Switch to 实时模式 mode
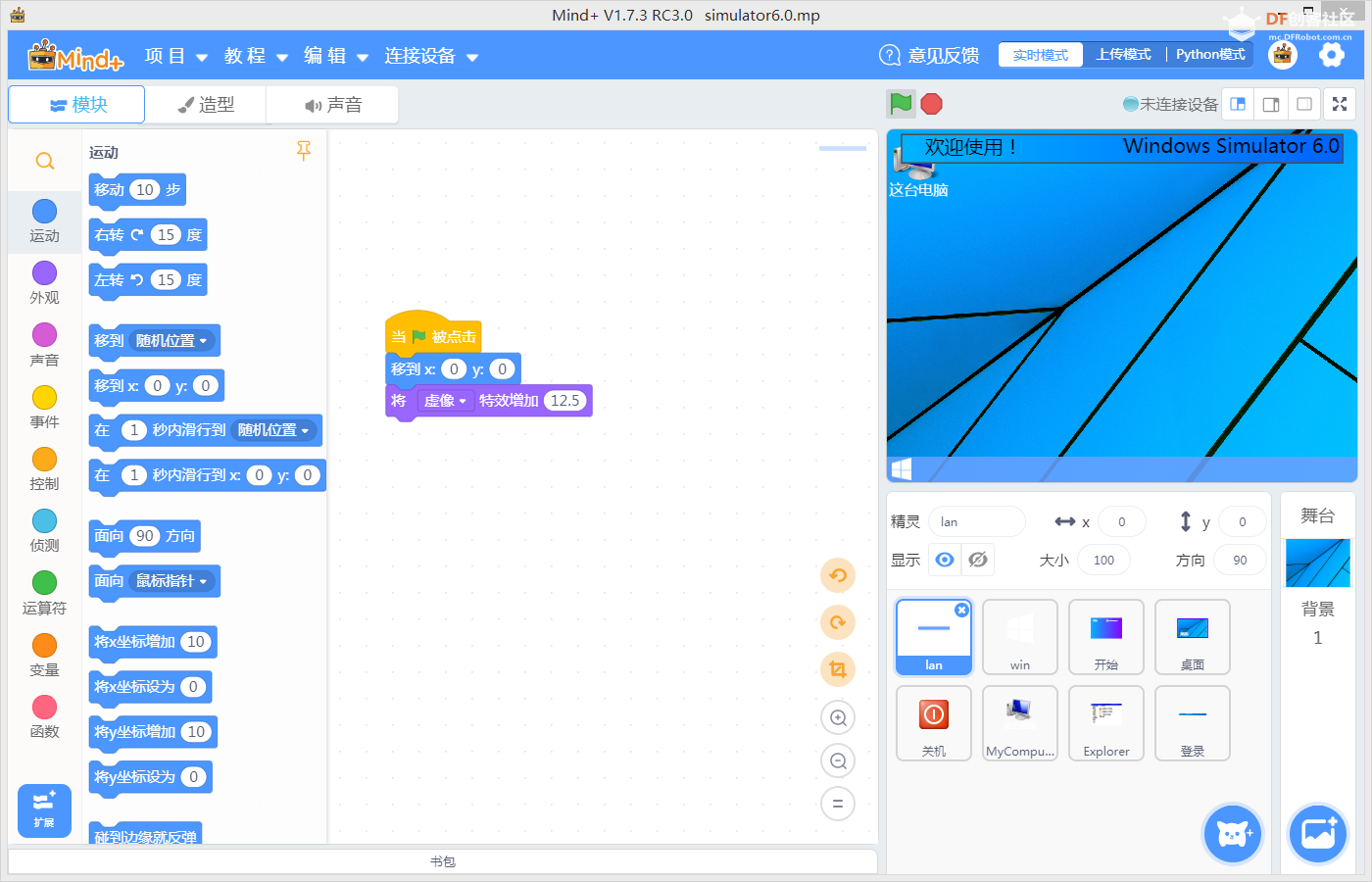 pyautogui.click(x=1041, y=55)
